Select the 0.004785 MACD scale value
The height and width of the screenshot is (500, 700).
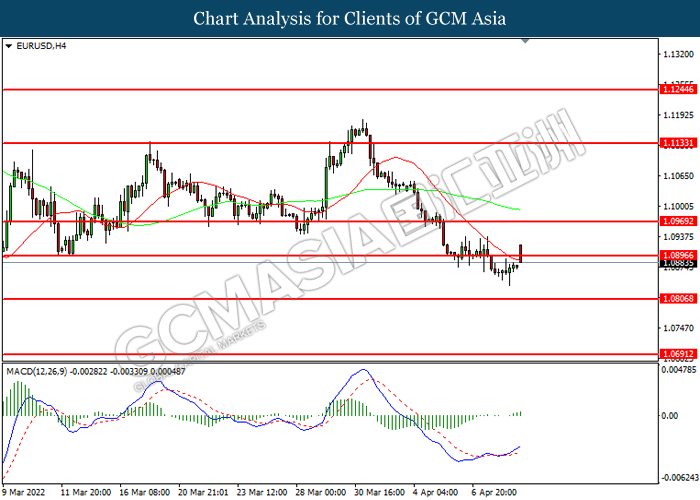coord(679,370)
